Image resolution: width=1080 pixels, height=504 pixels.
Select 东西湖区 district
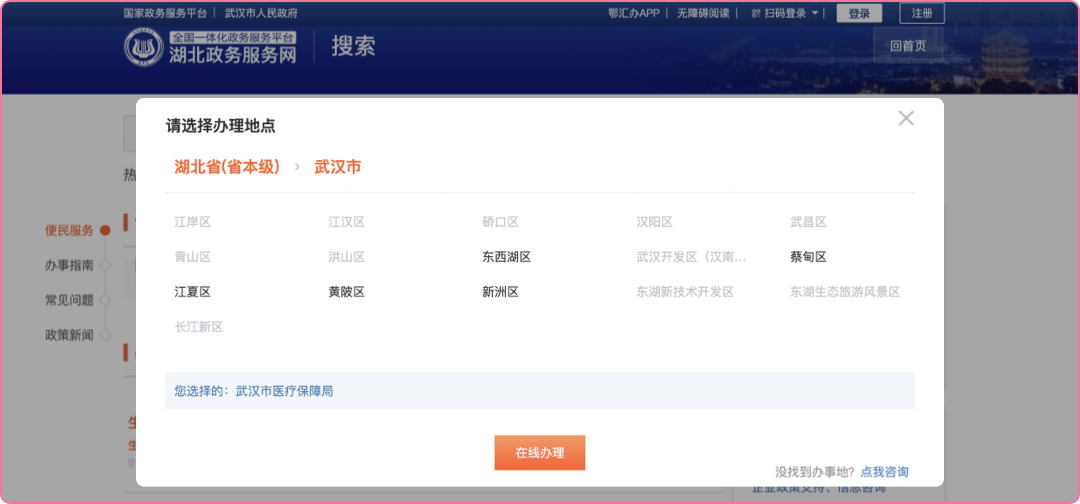tap(506, 257)
